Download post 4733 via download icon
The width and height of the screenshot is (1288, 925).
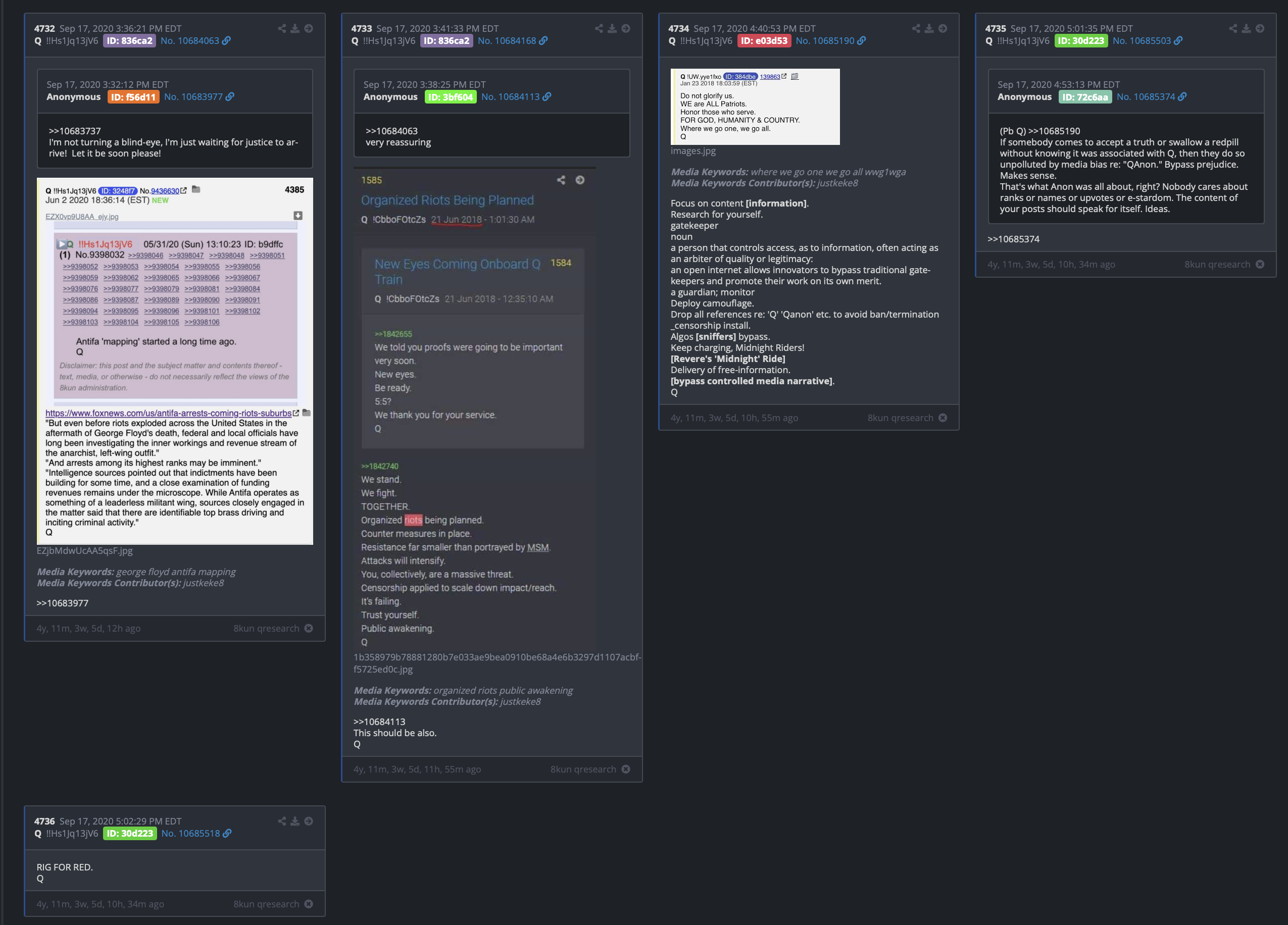[x=612, y=28]
